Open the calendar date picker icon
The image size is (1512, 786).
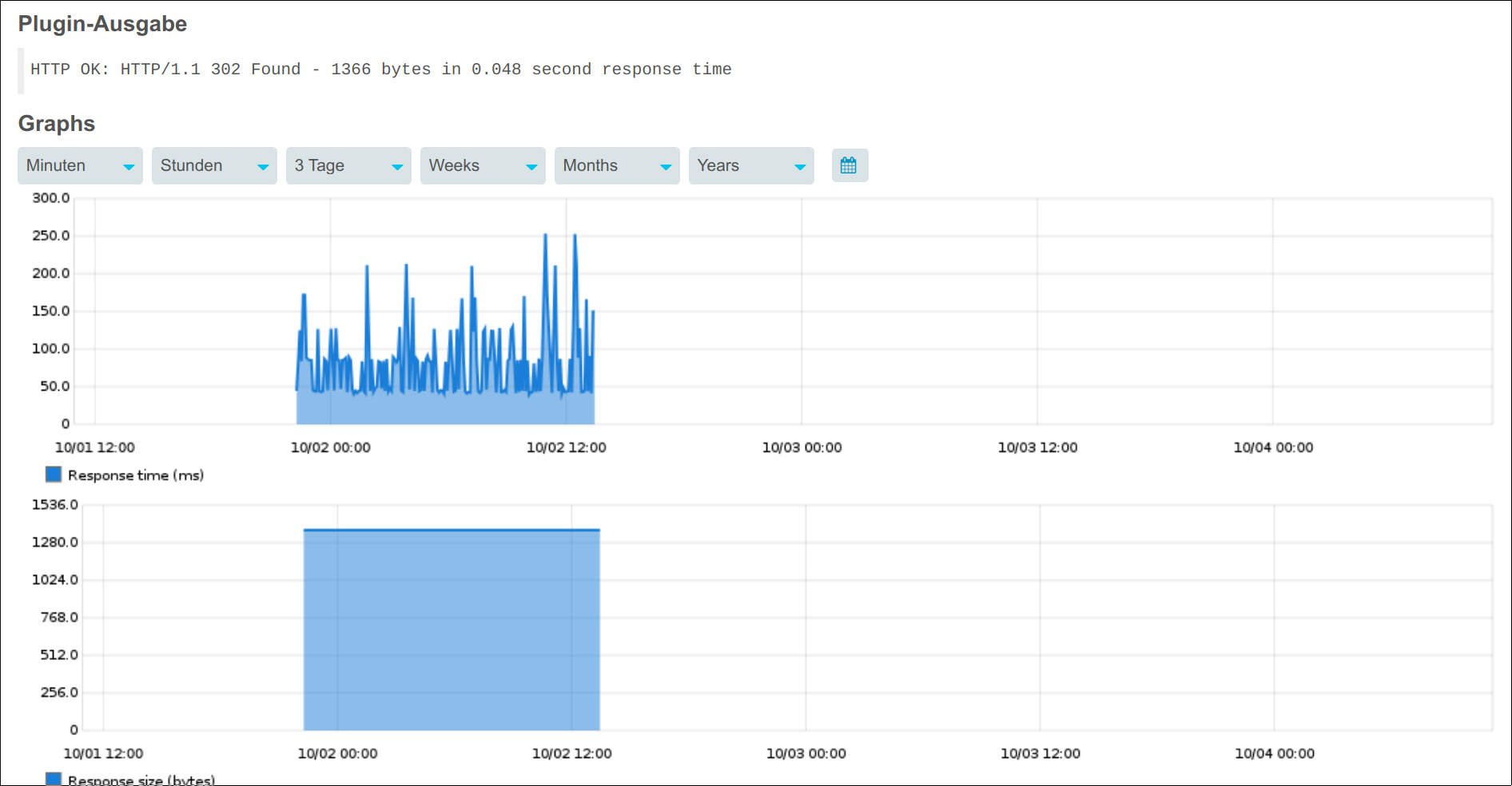pyautogui.click(x=850, y=165)
